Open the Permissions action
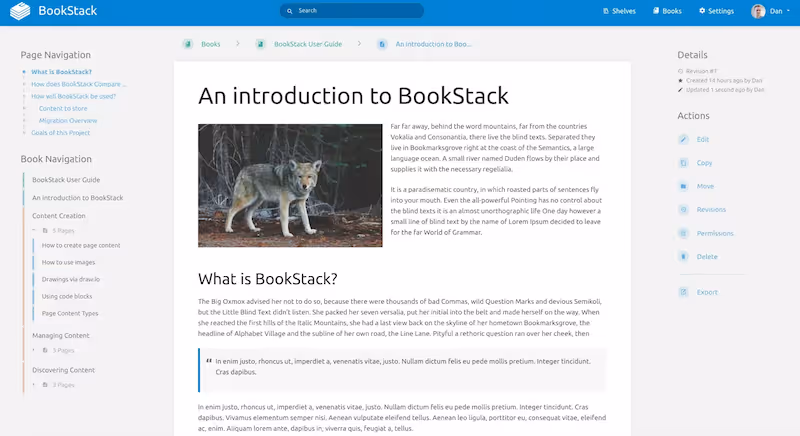This screenshot has height=436, width=800. click(x=715, y=233)
